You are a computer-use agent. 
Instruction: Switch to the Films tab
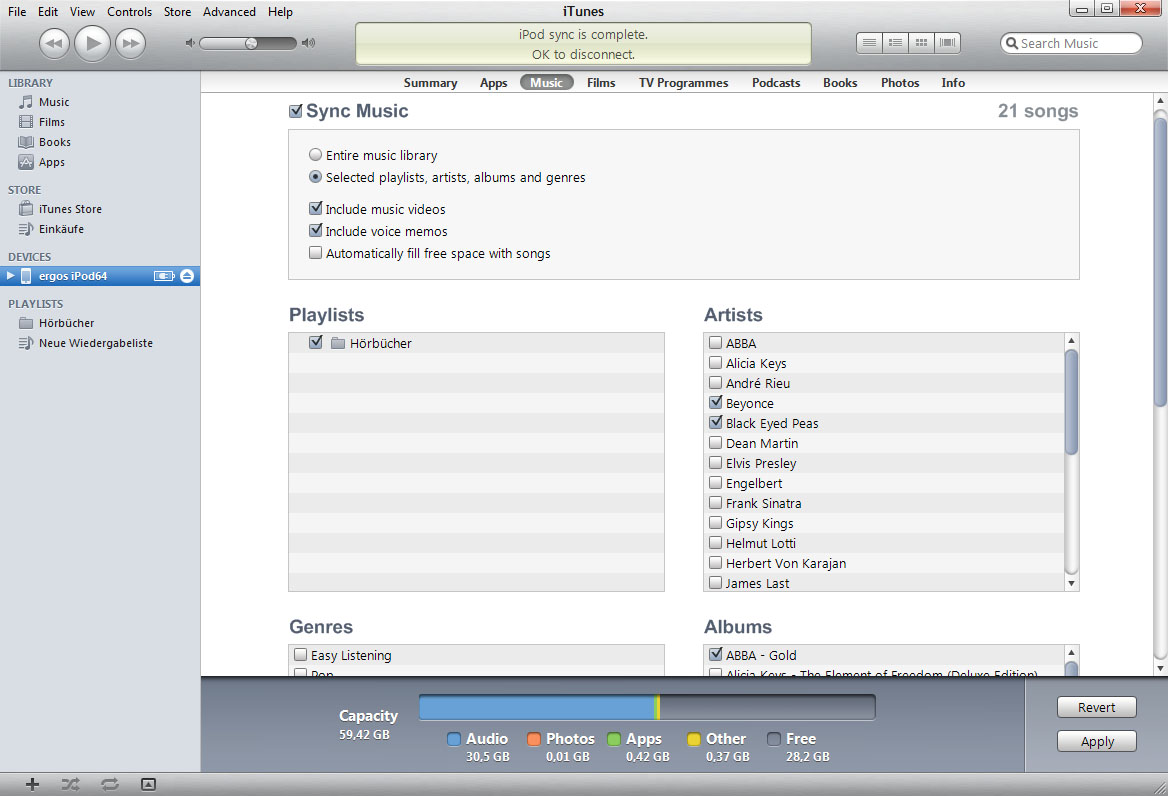(x=601, y=83)
